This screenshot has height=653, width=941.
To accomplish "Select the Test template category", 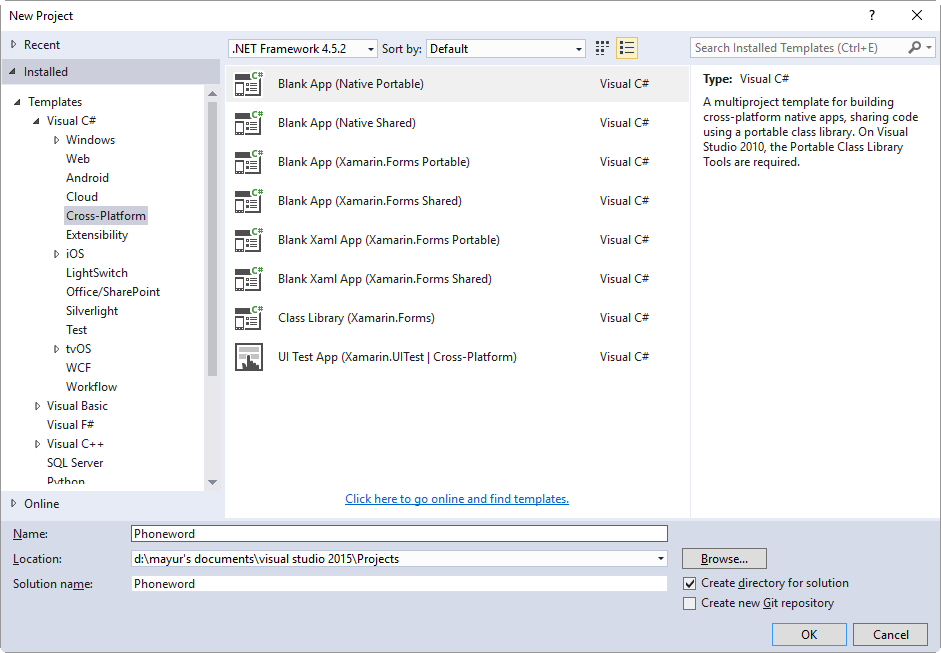I will pos(76,330).
